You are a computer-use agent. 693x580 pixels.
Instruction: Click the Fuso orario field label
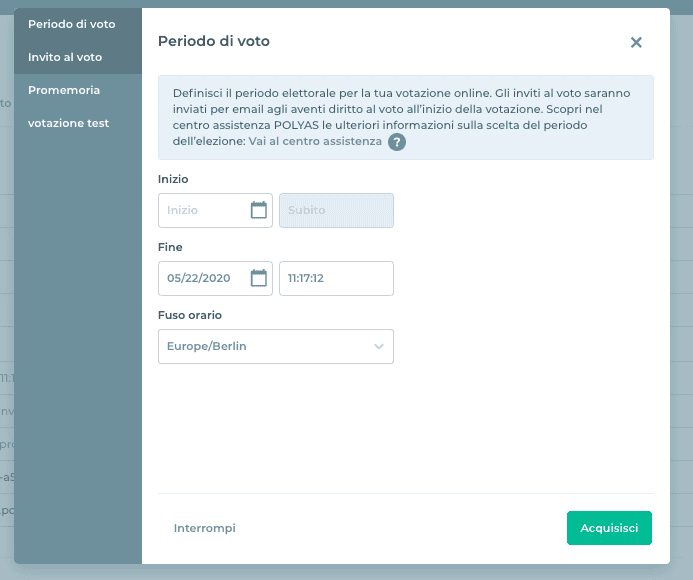point(190,315)
